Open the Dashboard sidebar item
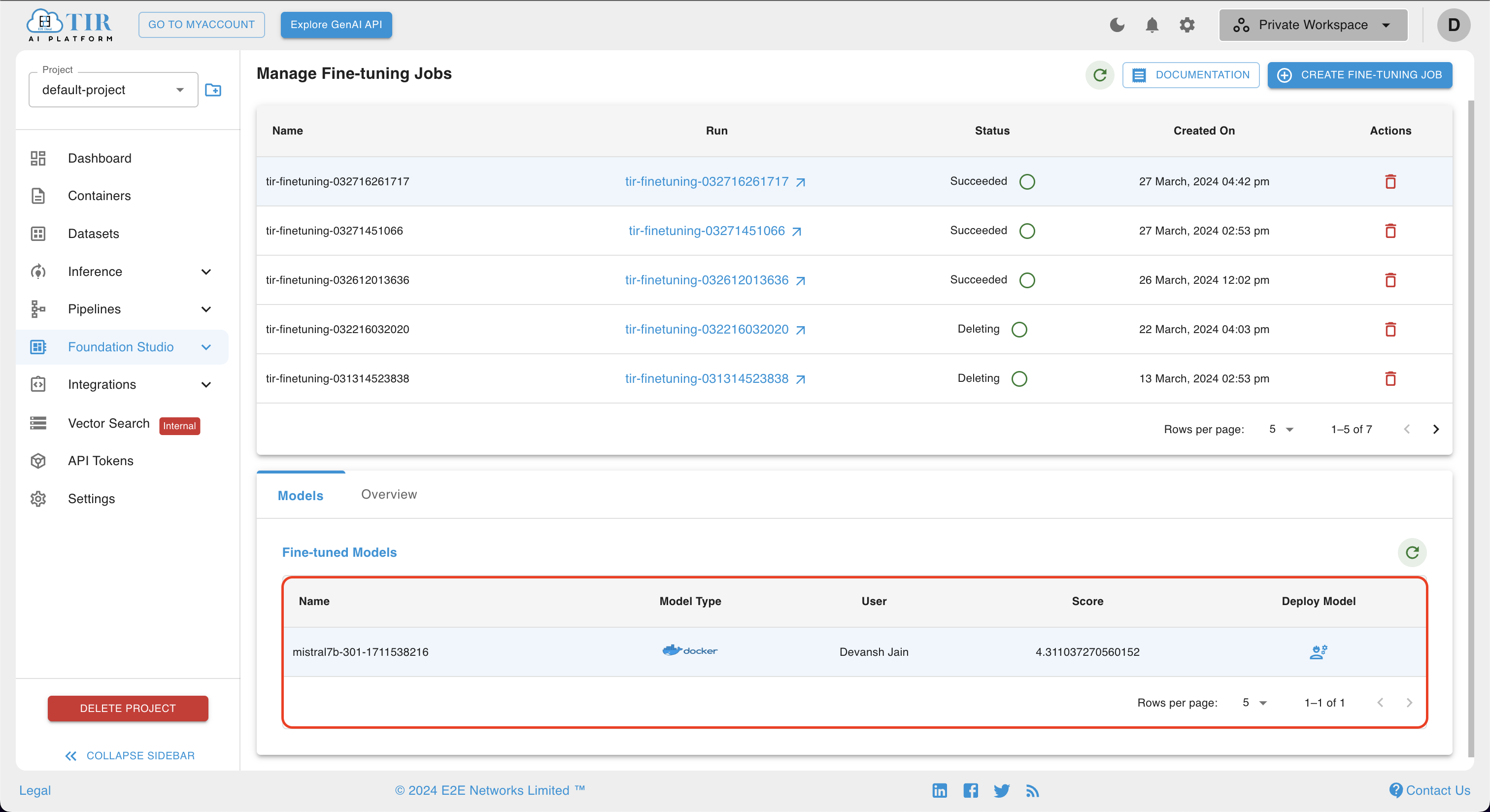Image resolution: width=1490 pixels, height=812 pixels. point(122,159)
